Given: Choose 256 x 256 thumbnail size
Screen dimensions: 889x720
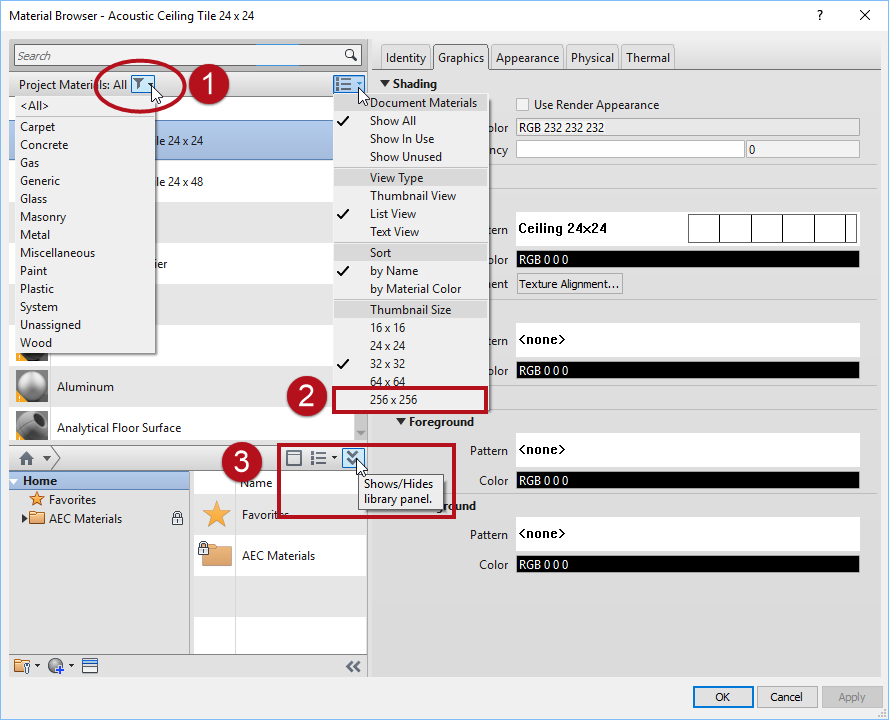Looking at the screenshot, I should pos(394,400).
